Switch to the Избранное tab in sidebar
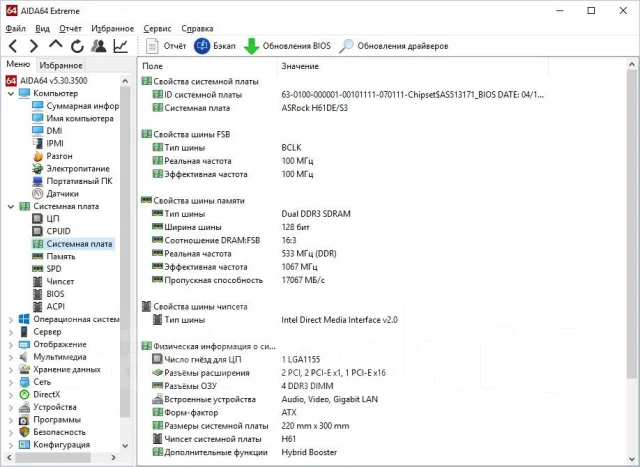Image resolution: width=640 pixels, height=467 pixels. click(x=61, y=65)
